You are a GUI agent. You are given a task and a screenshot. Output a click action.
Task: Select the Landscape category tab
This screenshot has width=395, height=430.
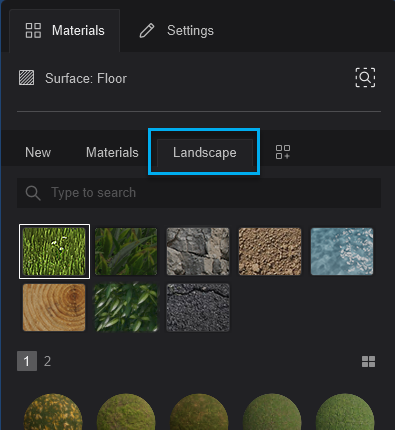click(x=204, y=153)
